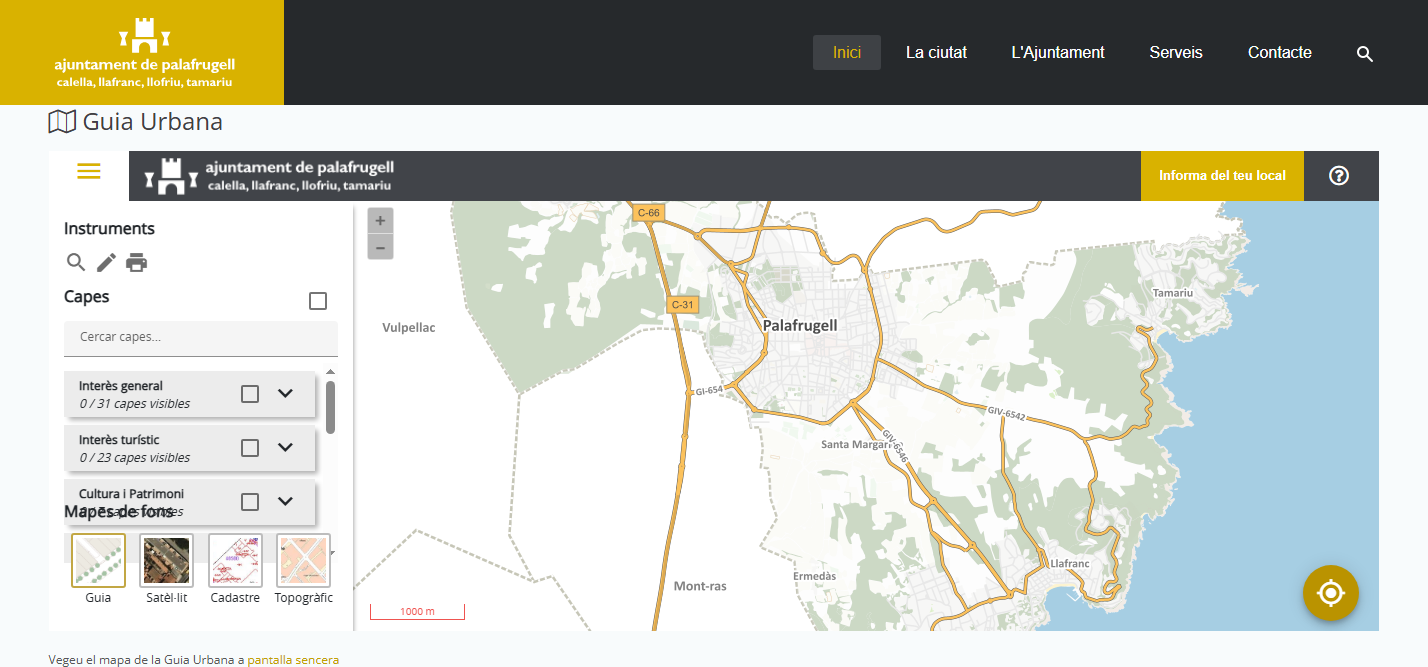Expand the Interès general layer group
The height and width of the screenshot is (667, 1428).
click(x=285, y=394)
